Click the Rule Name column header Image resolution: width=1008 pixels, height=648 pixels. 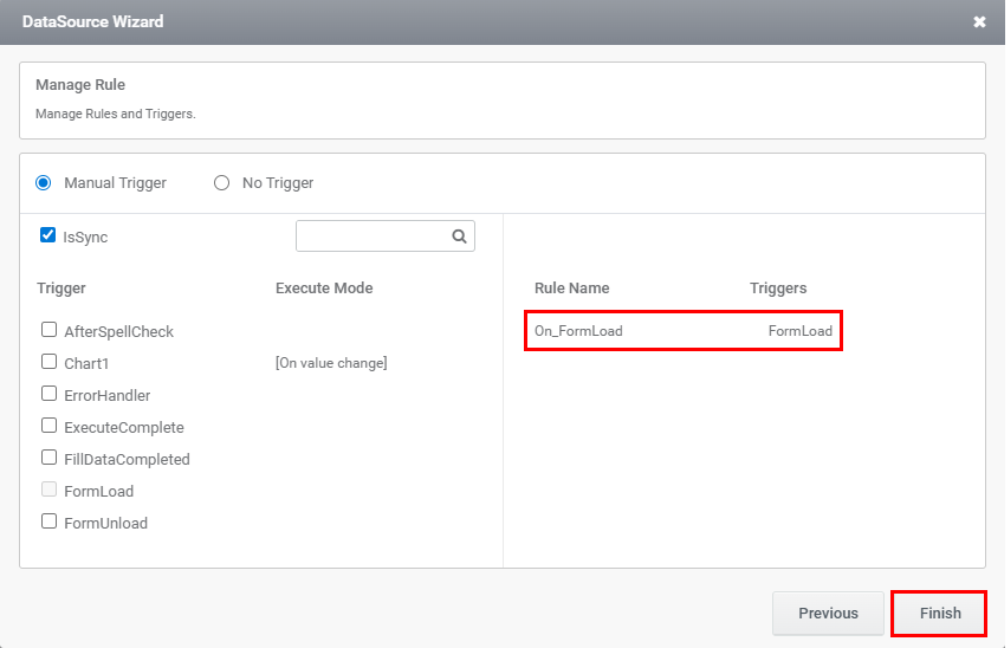pos(571,288)
